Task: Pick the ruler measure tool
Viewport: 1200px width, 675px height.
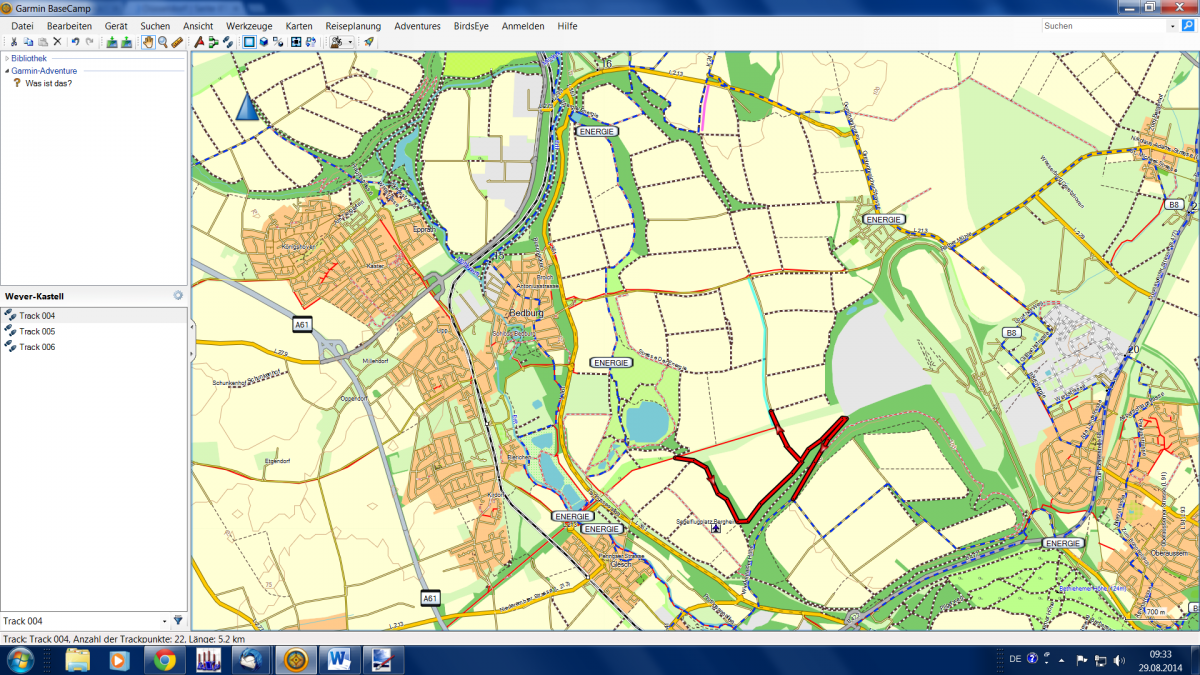Action: click(177, 42)
